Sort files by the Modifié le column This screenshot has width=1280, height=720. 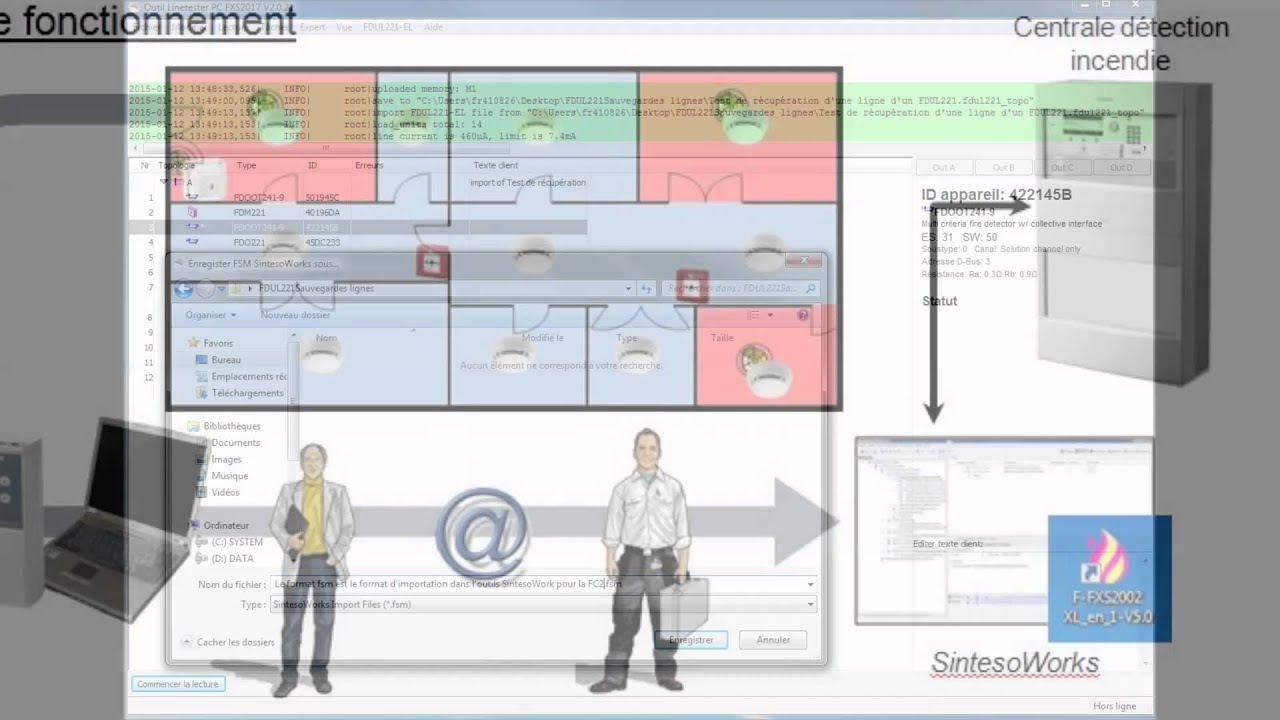coord(542,338)
